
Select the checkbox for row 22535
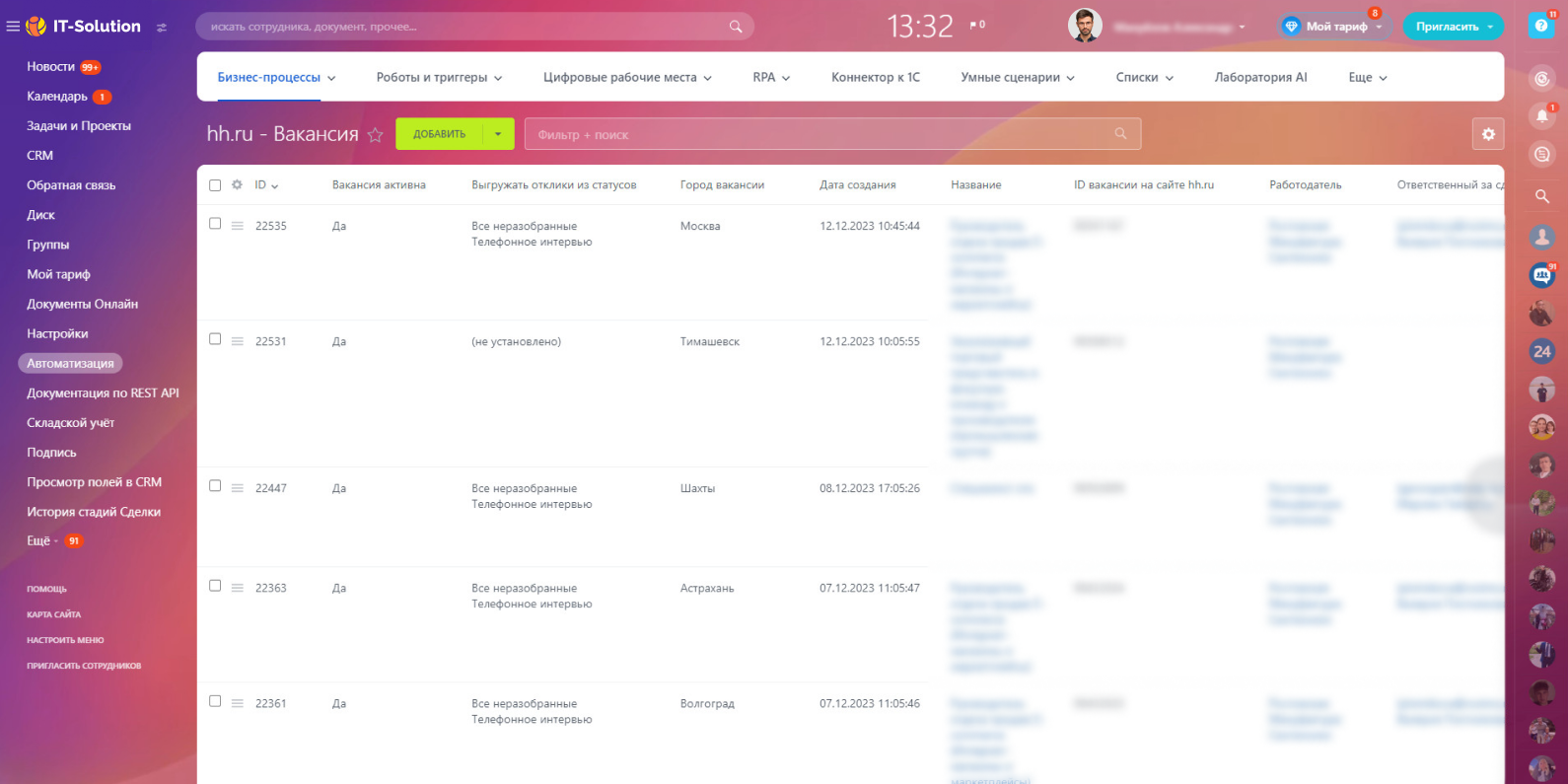point(215,224)
